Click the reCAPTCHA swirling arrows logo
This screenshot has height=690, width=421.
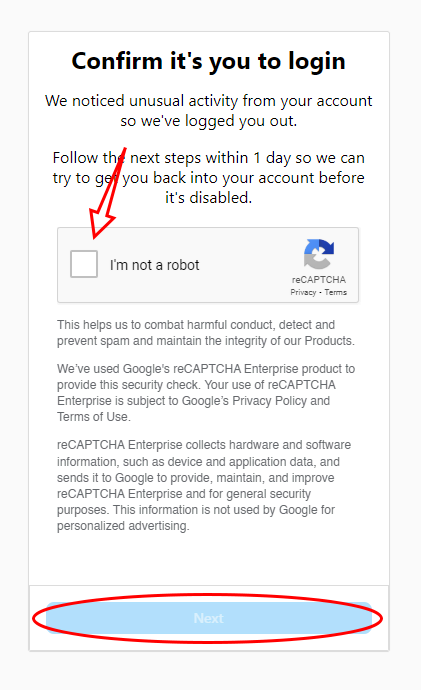click(x=319, y=254)
